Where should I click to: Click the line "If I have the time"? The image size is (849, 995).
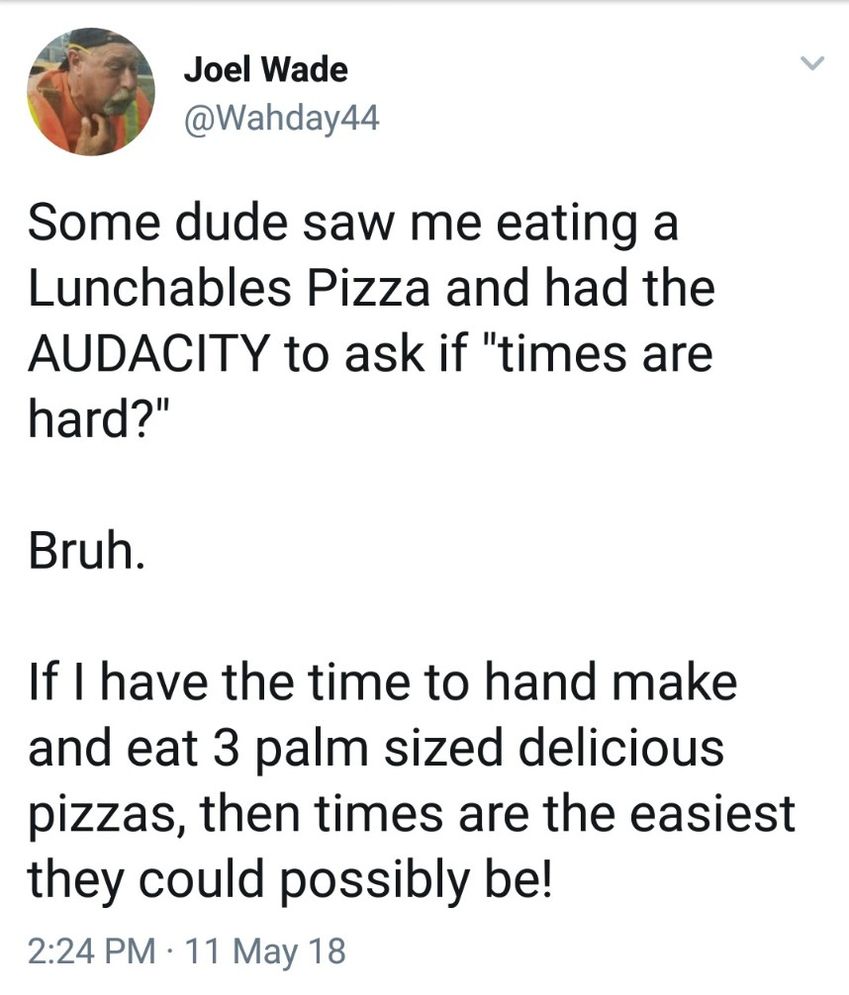tap(383, 682)
